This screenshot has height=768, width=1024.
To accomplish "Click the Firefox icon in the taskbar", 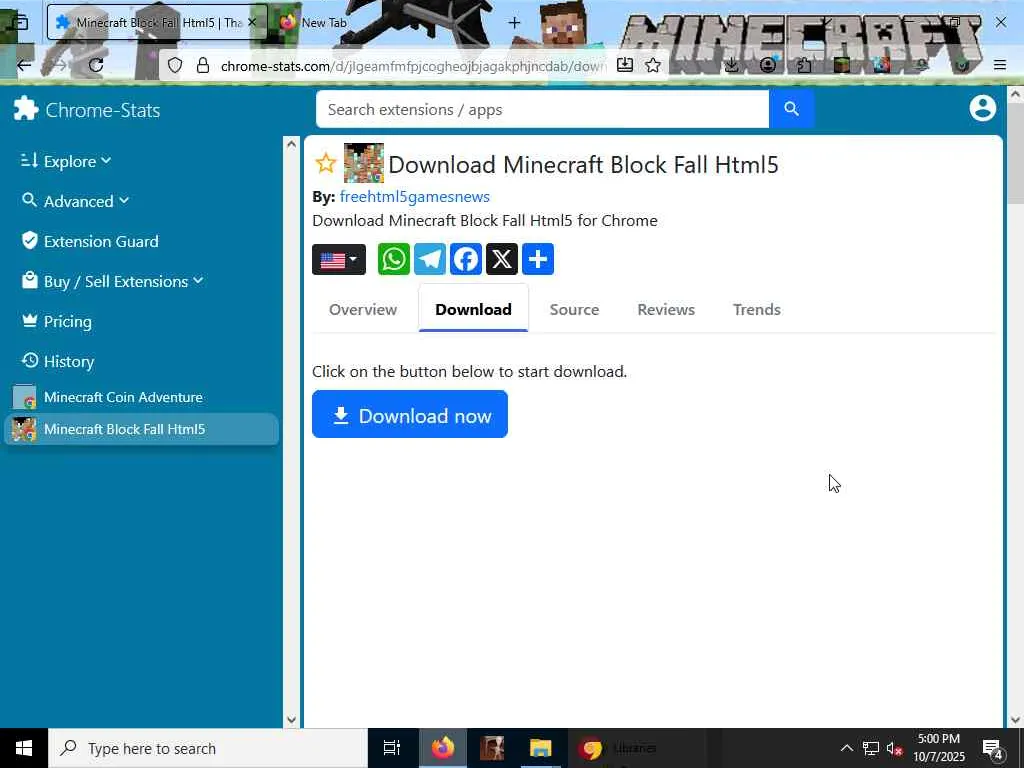I will tap(442, 748).
